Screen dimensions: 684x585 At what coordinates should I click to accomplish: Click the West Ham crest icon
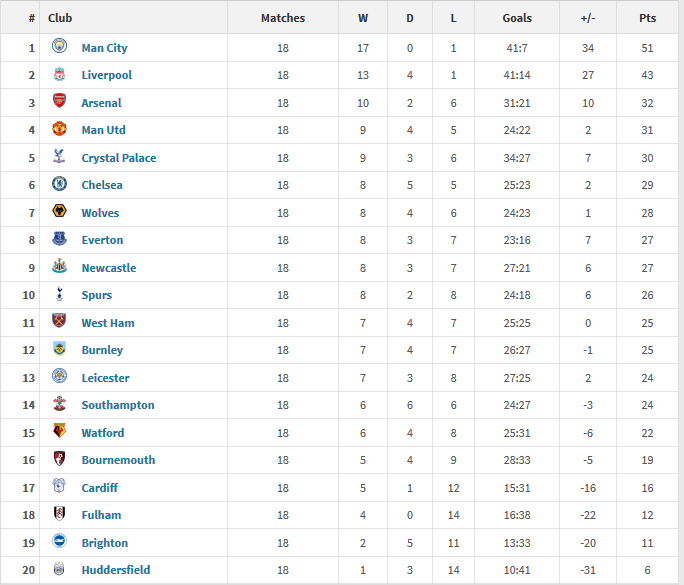pos(59,322)
